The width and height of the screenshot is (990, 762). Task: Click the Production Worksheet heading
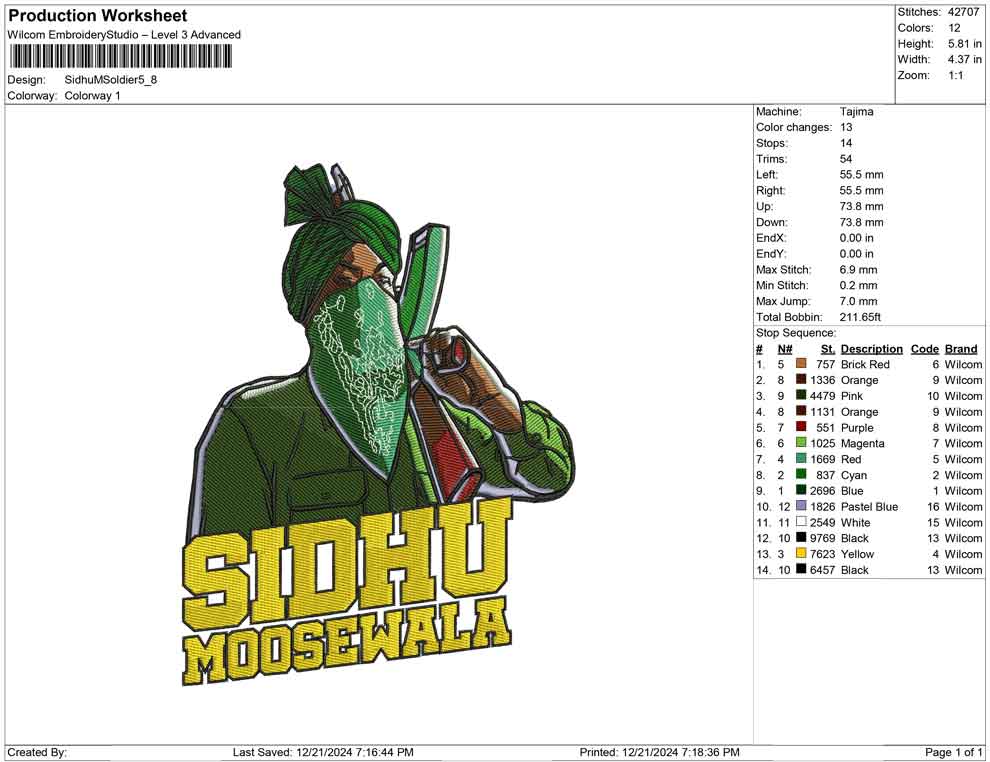coord(98,15)
